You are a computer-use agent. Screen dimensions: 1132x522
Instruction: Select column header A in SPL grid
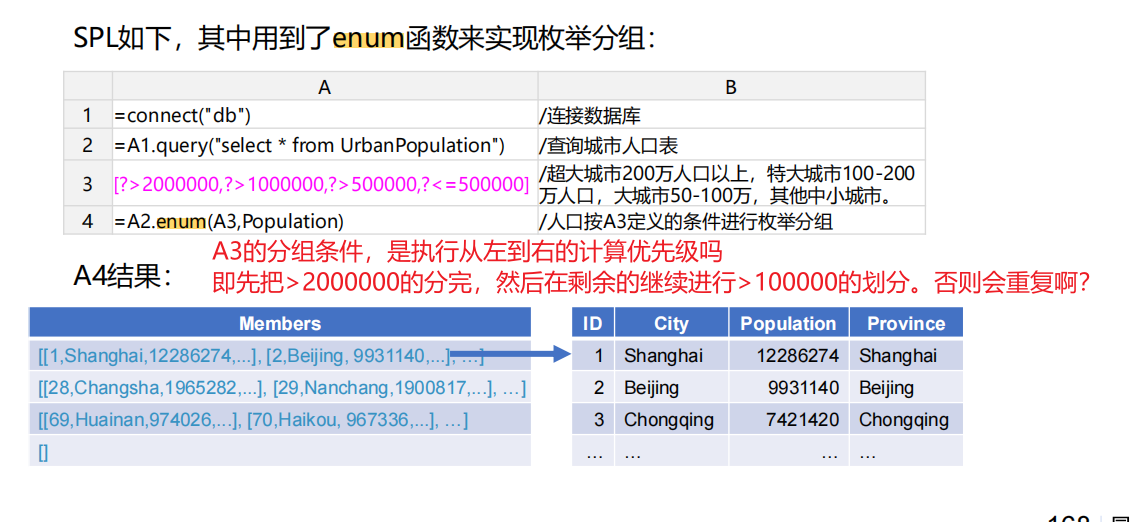click(324, 87)
